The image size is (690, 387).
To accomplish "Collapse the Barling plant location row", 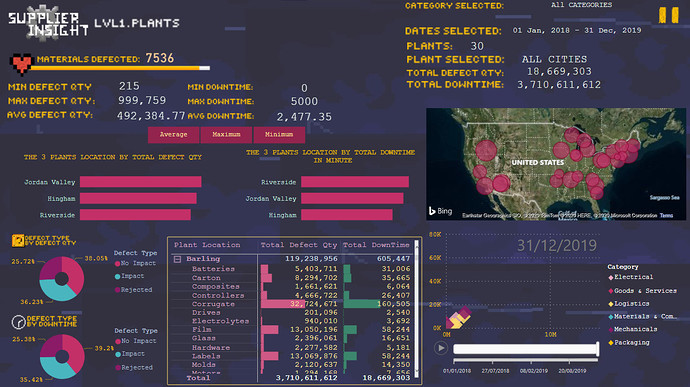I will pyautogui.click(x=177, y=259).
